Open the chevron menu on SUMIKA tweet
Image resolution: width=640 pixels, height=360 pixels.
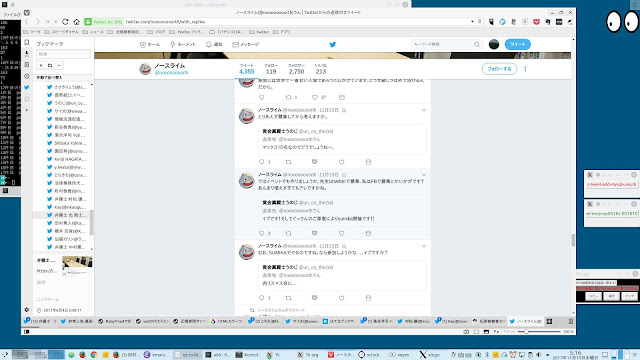pos(424,246)
